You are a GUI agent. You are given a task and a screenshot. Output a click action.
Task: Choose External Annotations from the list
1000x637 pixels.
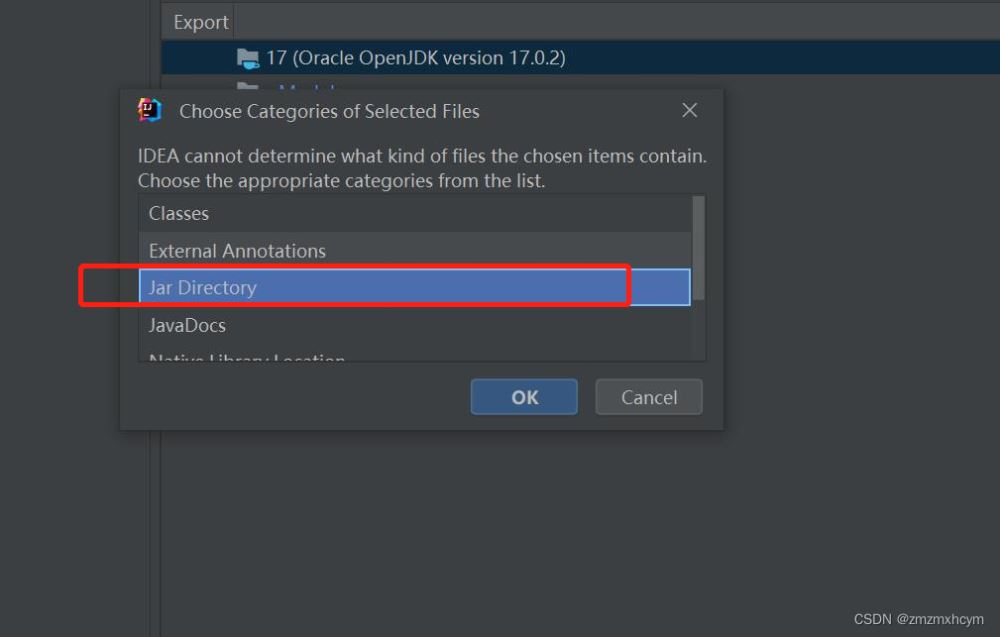click(237, 250)
